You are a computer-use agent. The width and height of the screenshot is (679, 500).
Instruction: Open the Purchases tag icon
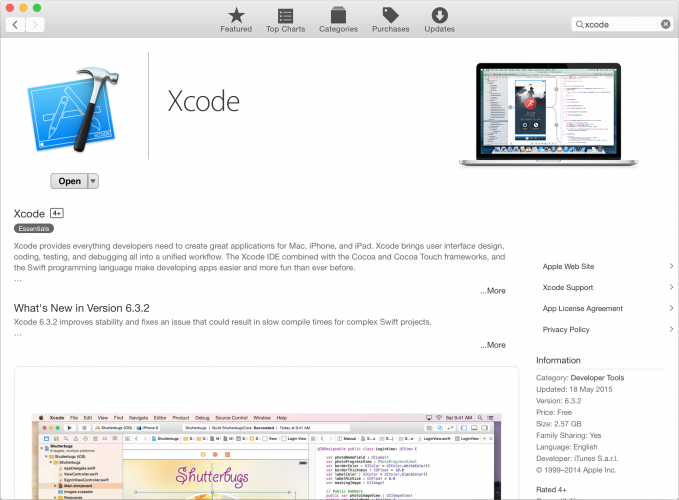(x=391, y=15)
